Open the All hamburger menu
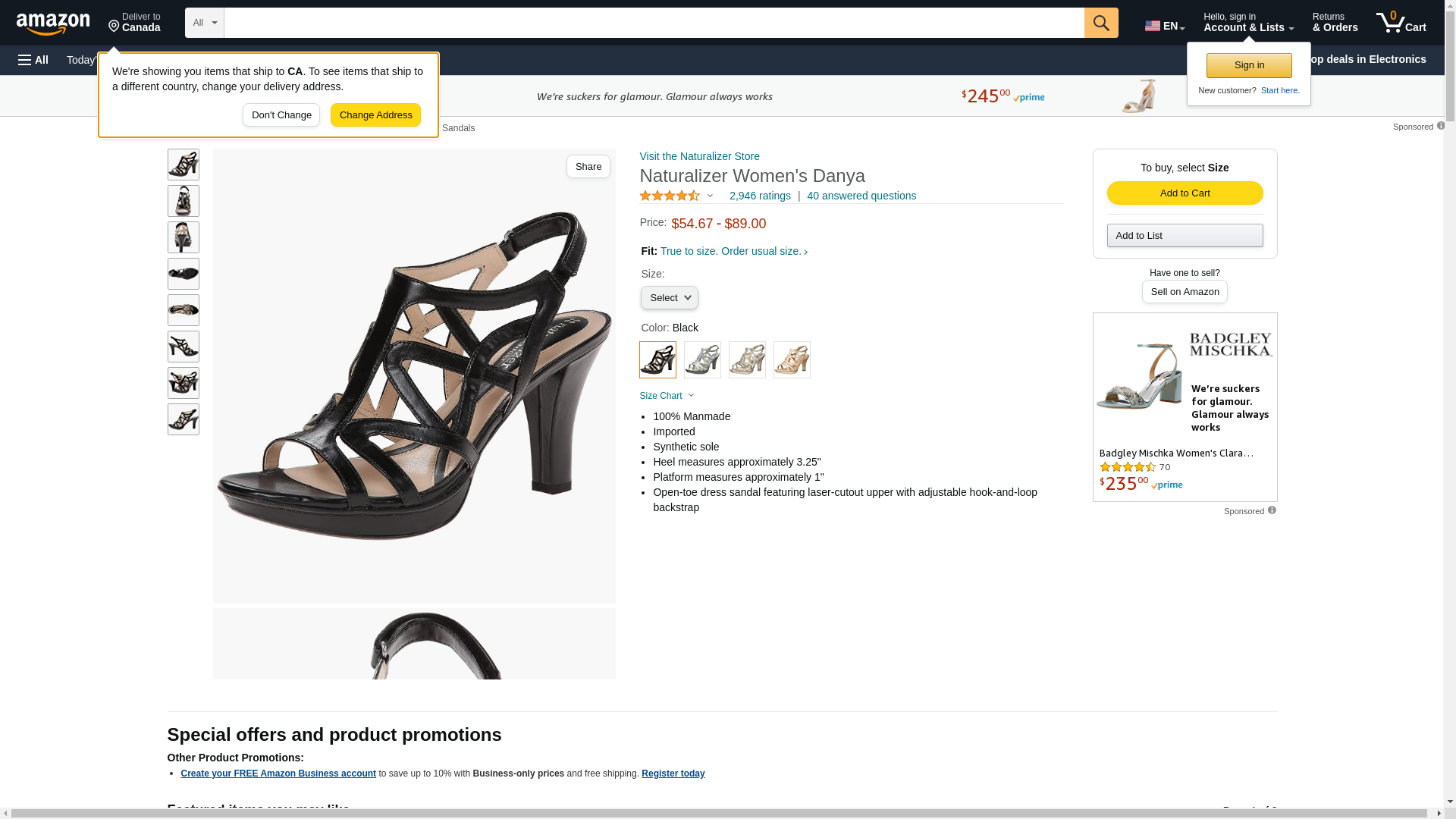 point(33,60)
